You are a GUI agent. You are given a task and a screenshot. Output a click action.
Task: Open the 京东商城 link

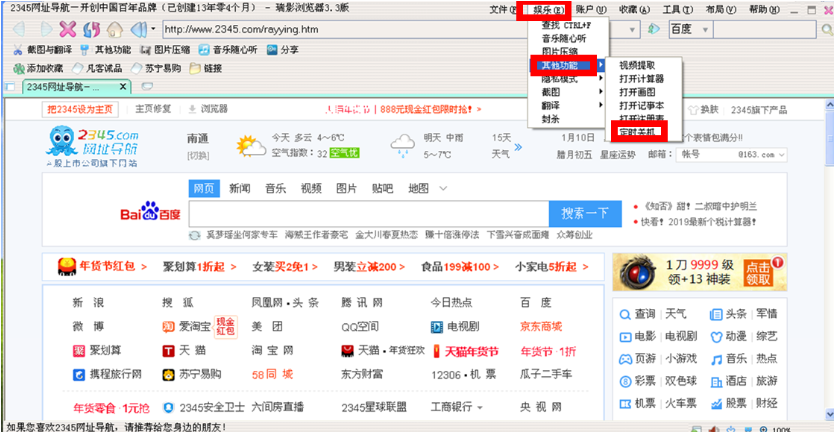[541, 327]
